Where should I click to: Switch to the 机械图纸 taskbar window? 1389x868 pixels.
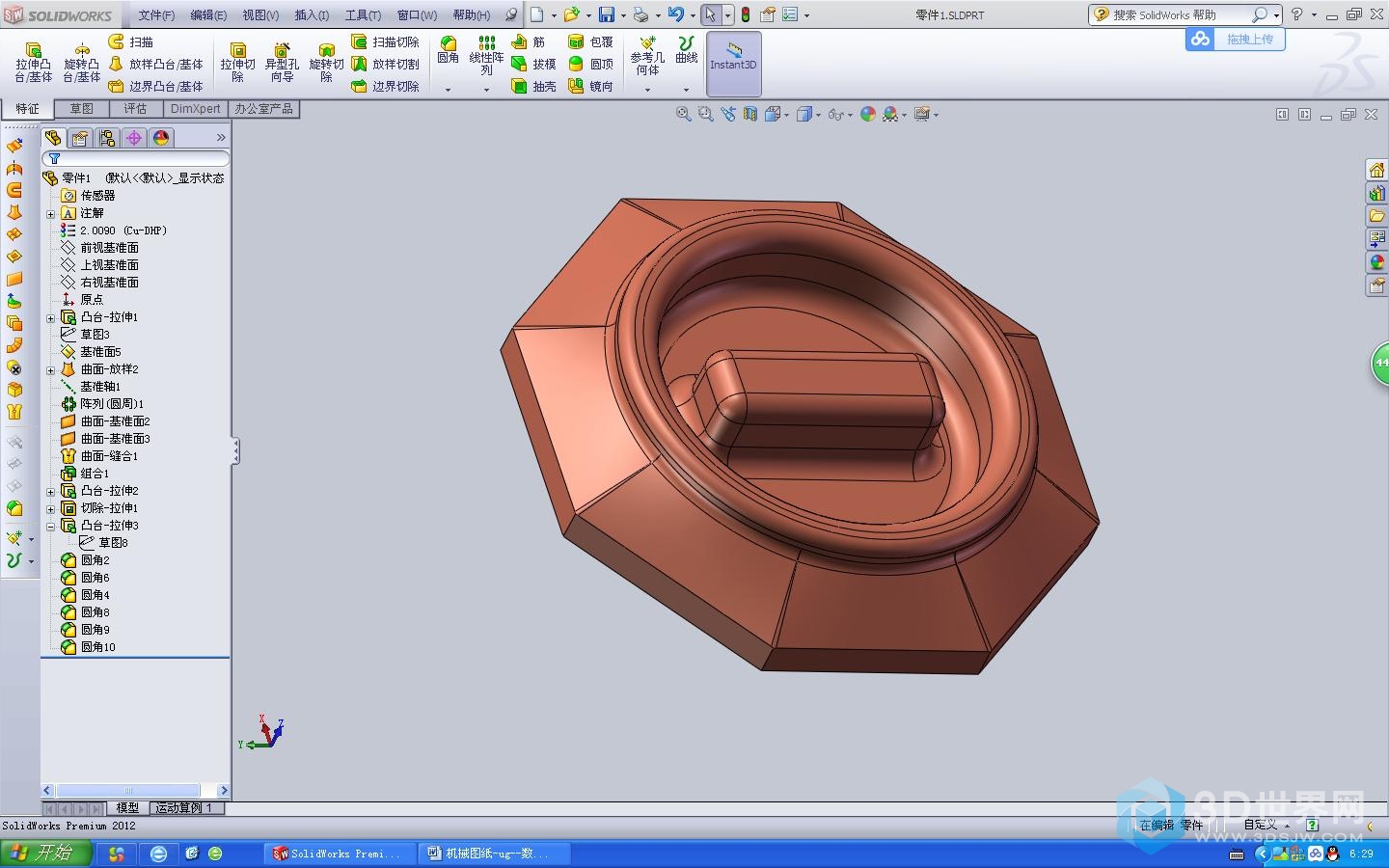(495, 854)
